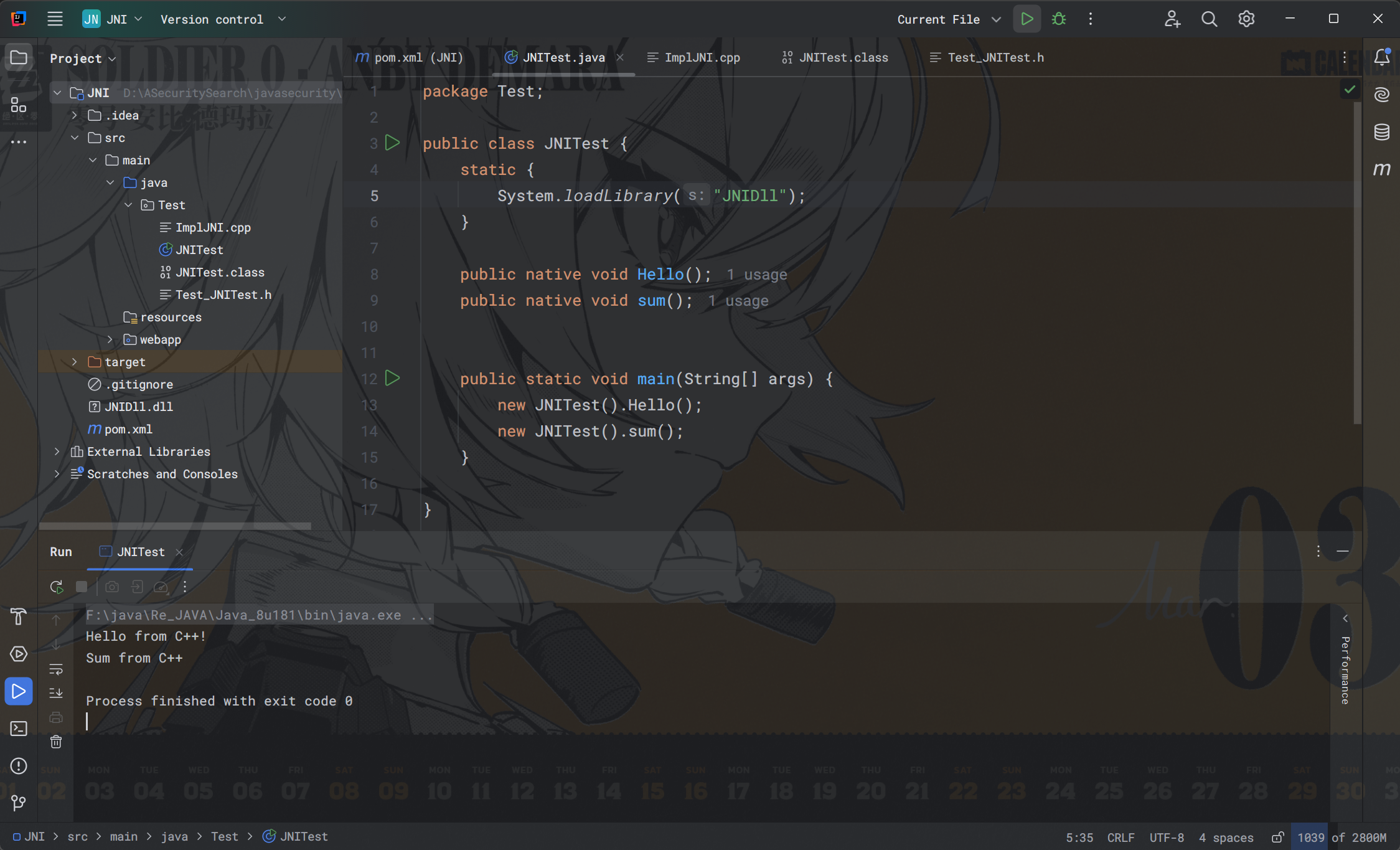Open the Structure tool window icon
The width and height of the screenshot is (1400, 850).
point(19,105)
